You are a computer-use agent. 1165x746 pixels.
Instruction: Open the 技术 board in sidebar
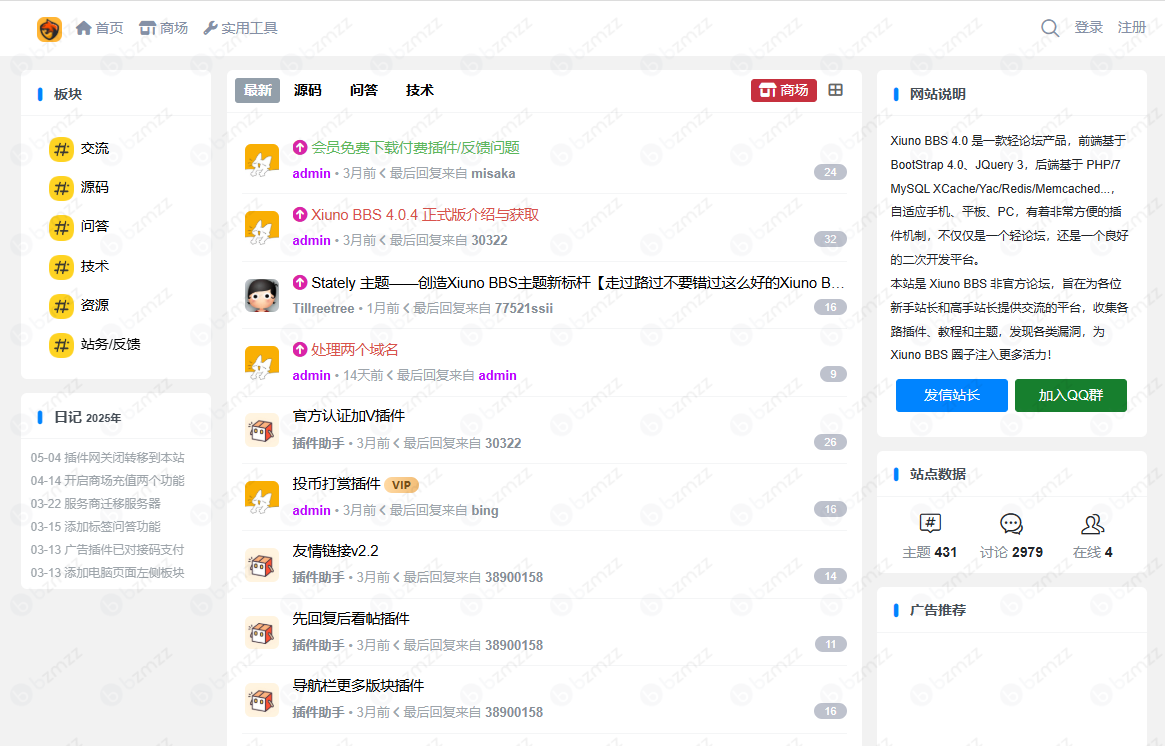tap(94, 266)
